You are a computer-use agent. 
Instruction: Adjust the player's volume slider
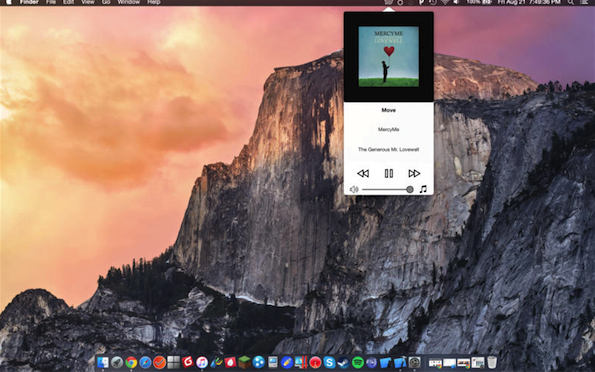(387, 189)
